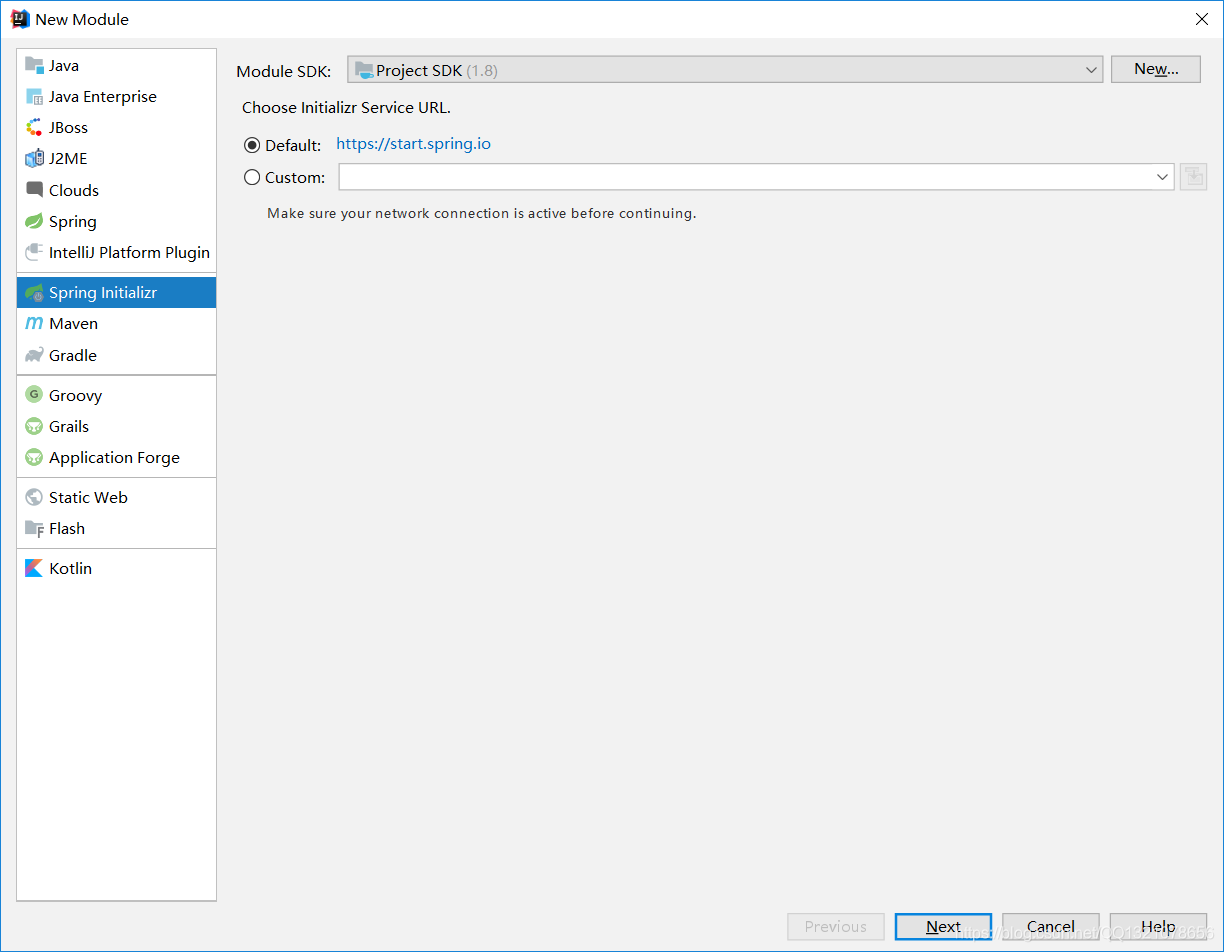Viewport: 1224px width, 952px height.
Task: Select the Spring Initializr text label
Action: (103, 293)
